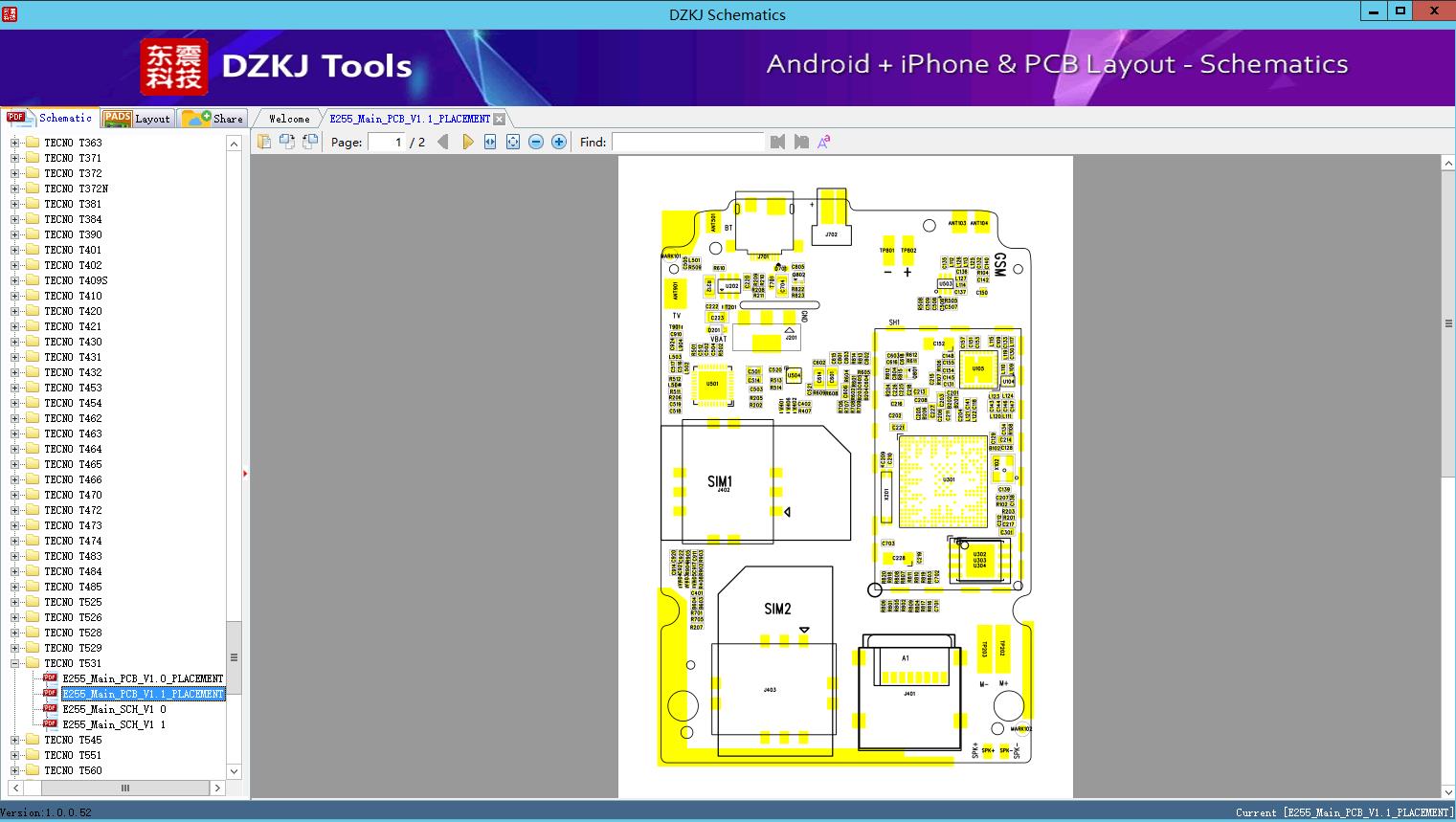The image size is (1456, 822).
Task: Click the PDF icon of E255_Main_PCB_V1.0_PLACEMENT
Action: 50,678
